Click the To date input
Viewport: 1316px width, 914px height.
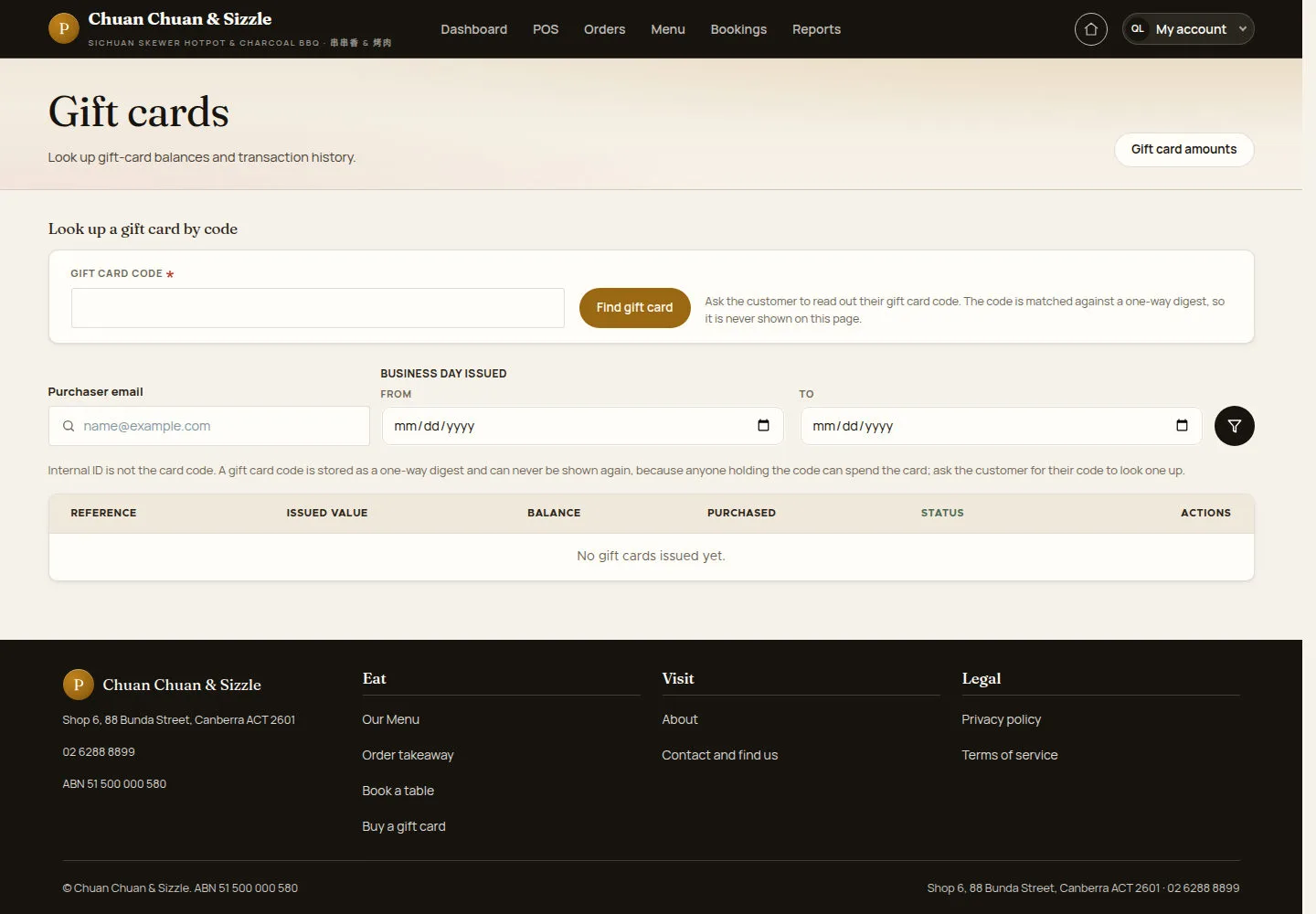point(1001,426)
